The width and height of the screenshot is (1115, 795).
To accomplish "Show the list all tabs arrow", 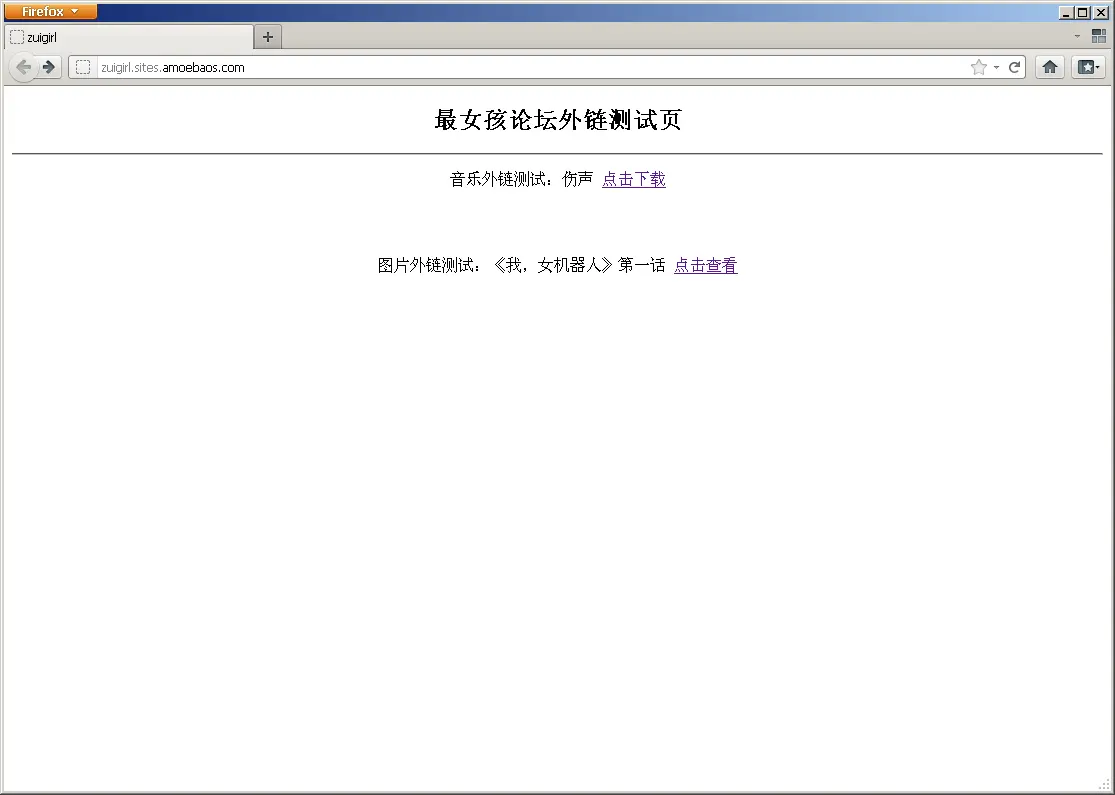I will [1077, 36].
